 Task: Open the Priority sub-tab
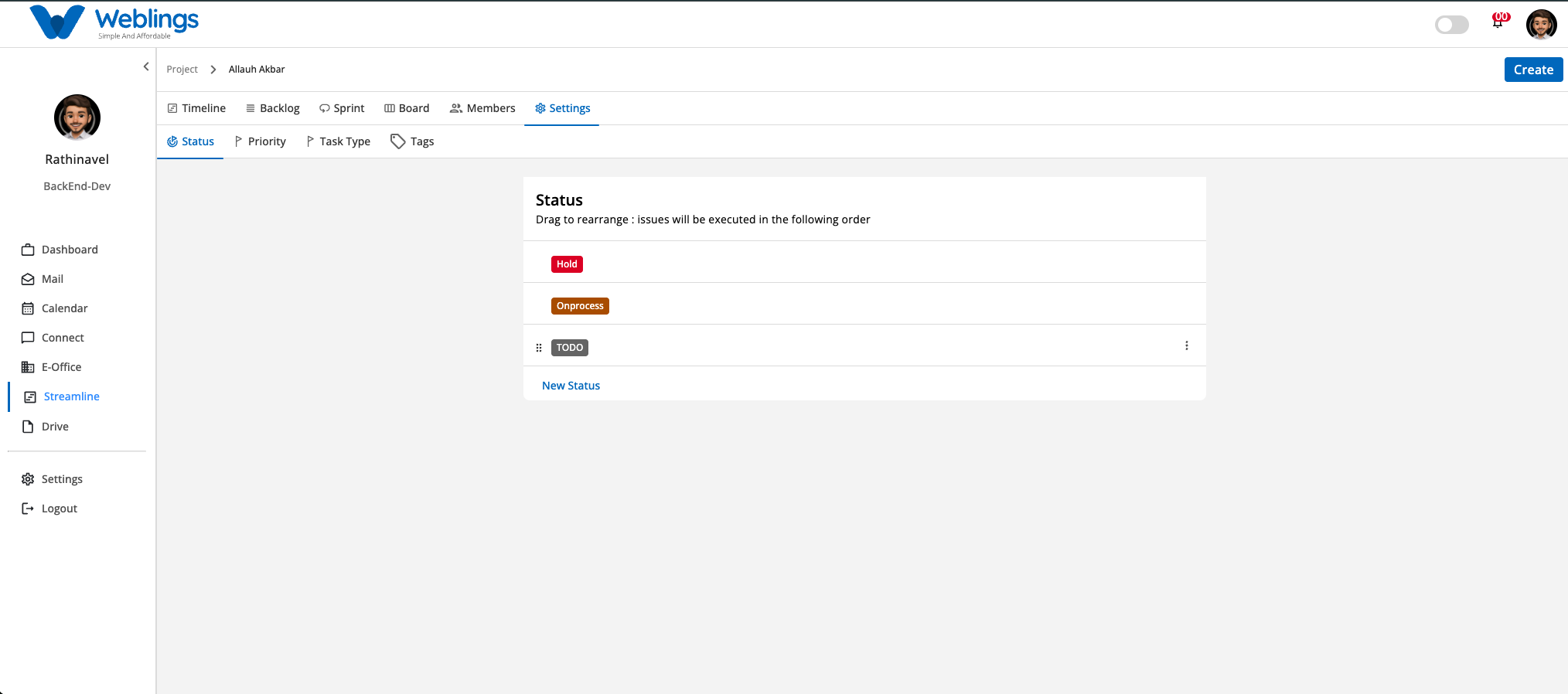coord(260,141)
